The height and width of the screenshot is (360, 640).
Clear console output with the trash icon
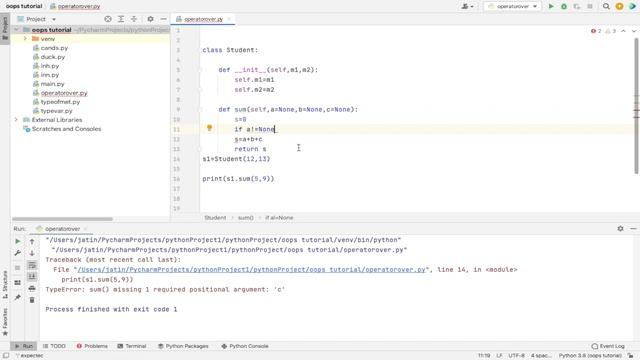32,300
